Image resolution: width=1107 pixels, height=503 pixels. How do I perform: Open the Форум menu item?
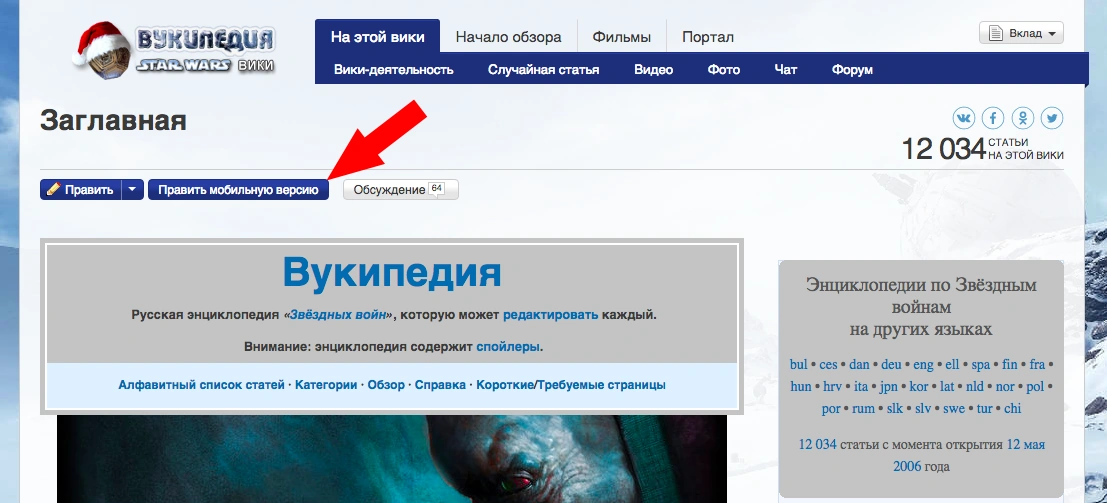point(852,69)
